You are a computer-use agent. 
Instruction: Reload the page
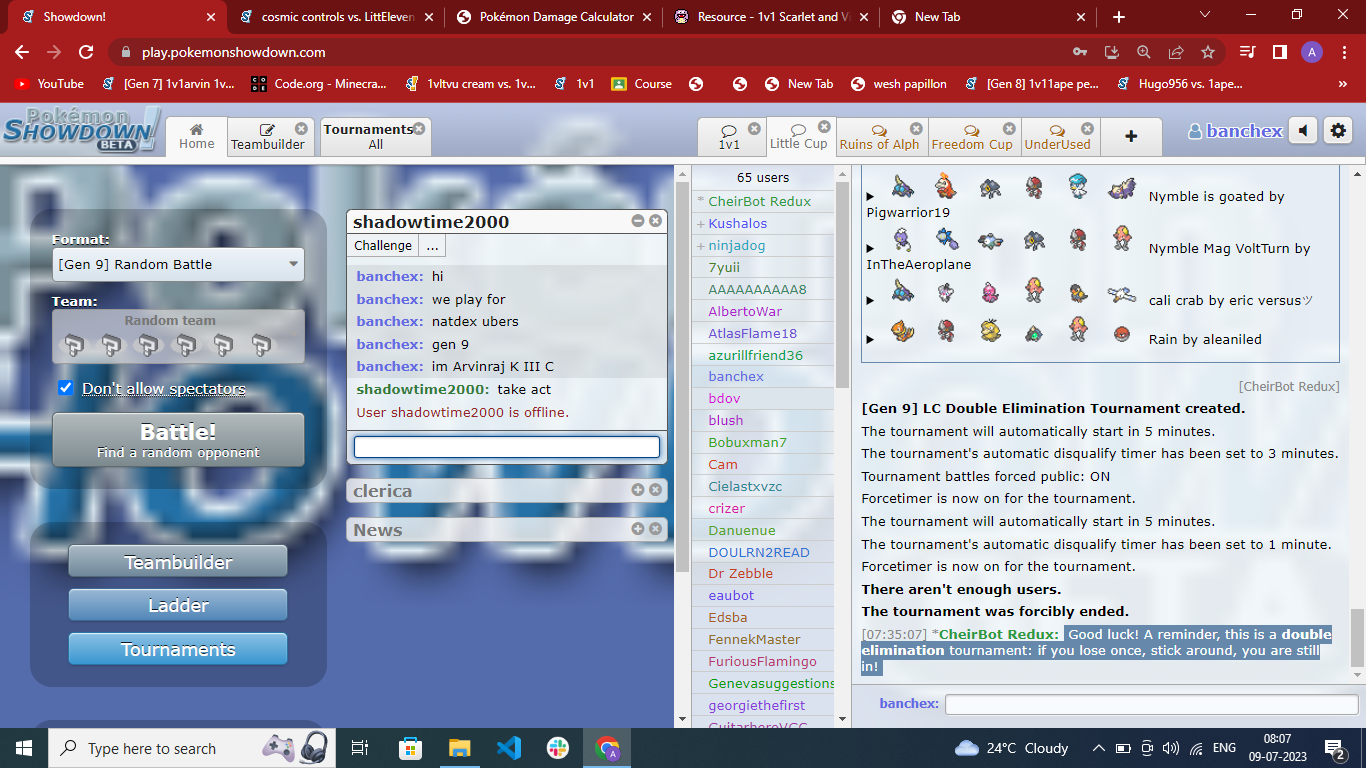tap(86, 52)
